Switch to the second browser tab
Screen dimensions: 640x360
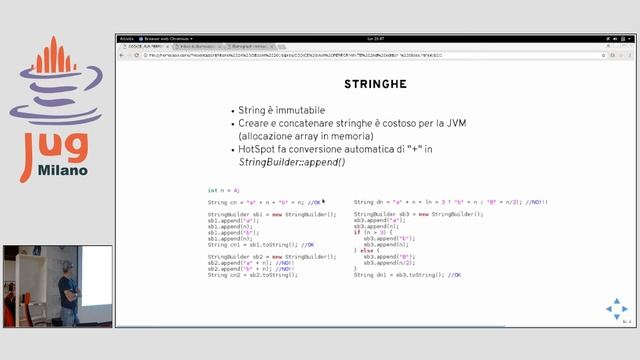pyautogui.click(x=197, y=47)
